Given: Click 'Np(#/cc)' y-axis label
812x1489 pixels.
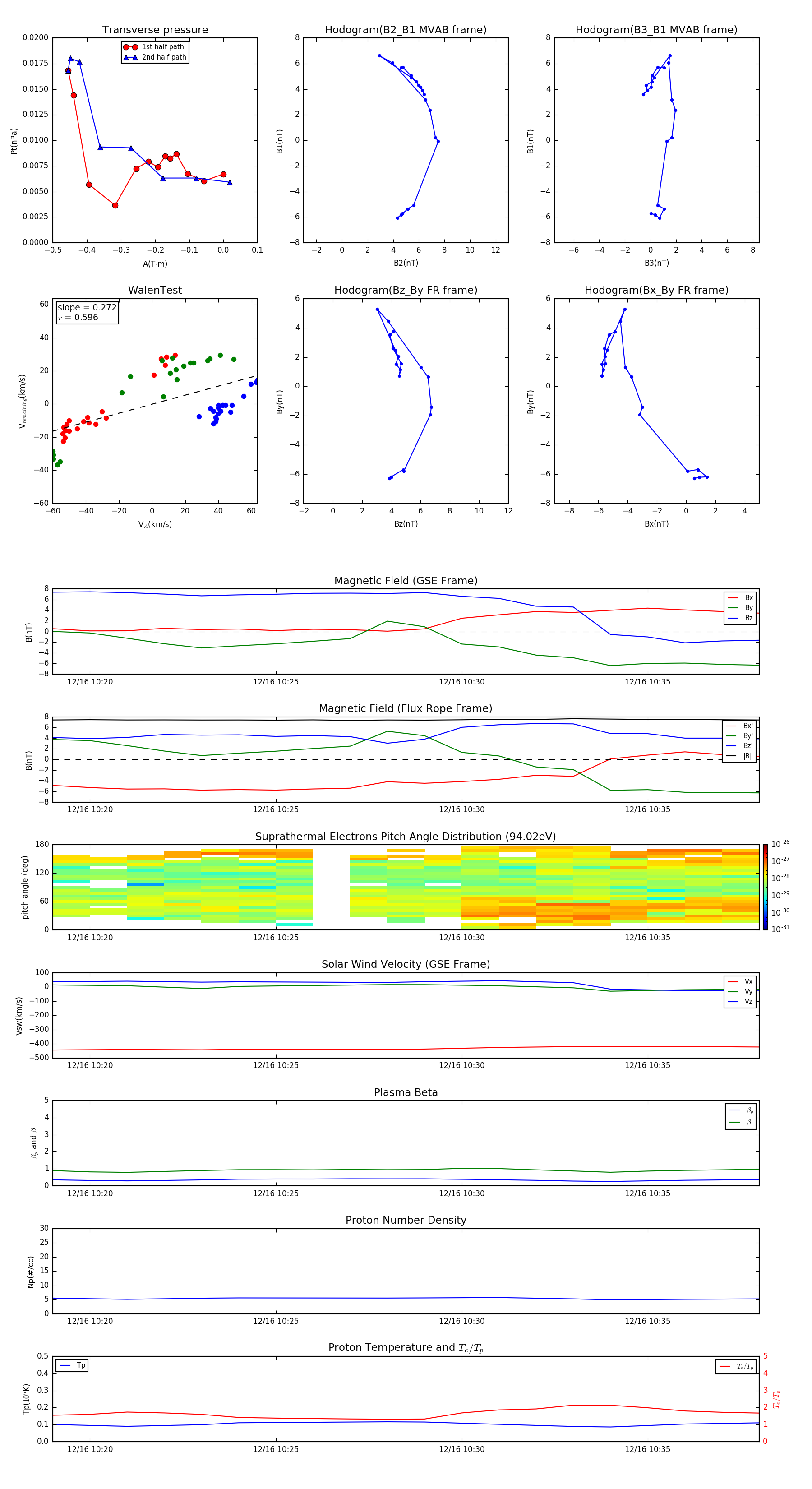Looking at the screenshot, I should click(x=31, y=1271).
